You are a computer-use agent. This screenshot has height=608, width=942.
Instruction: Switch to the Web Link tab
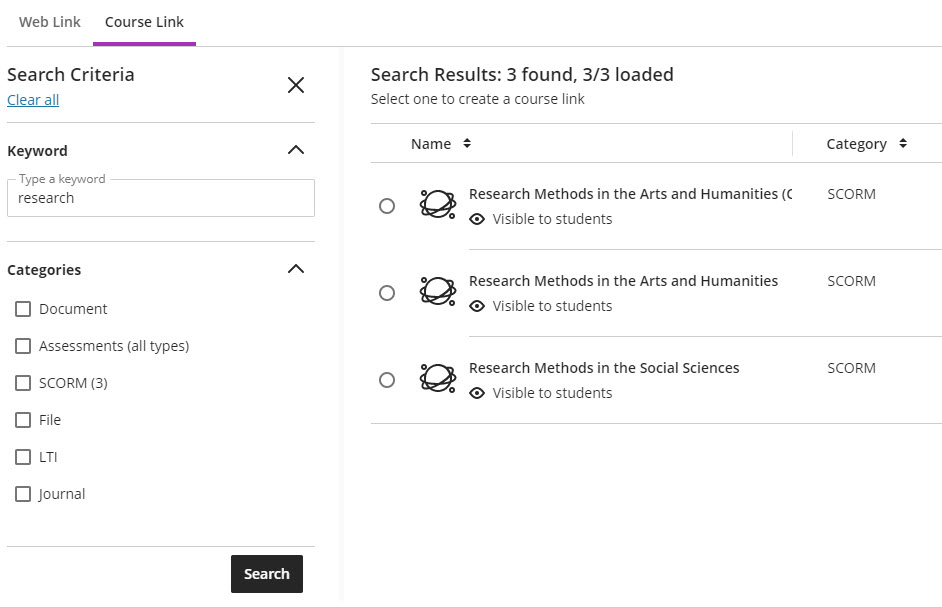click(50, 22)
